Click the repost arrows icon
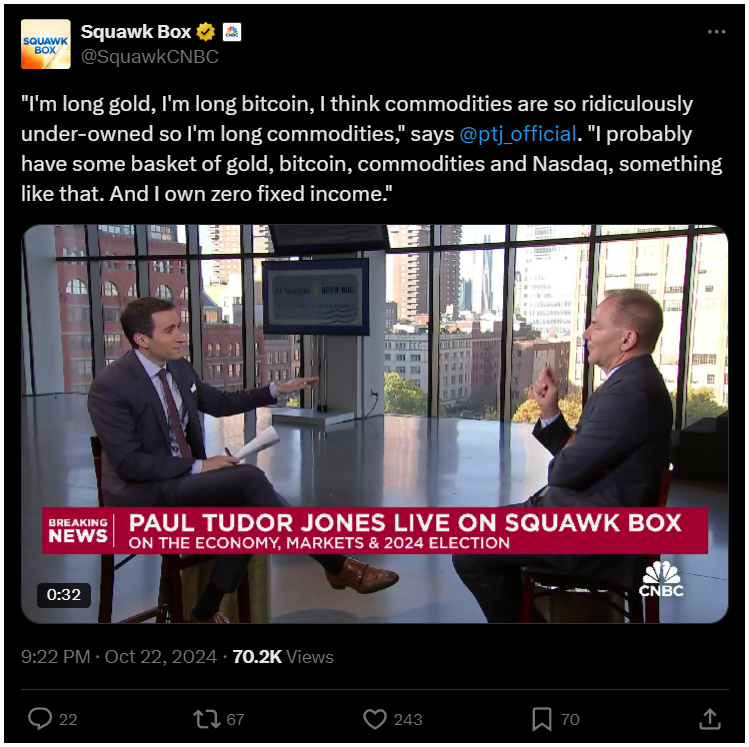The height and width of the screenshot is (747, 749). click(206, 719)
